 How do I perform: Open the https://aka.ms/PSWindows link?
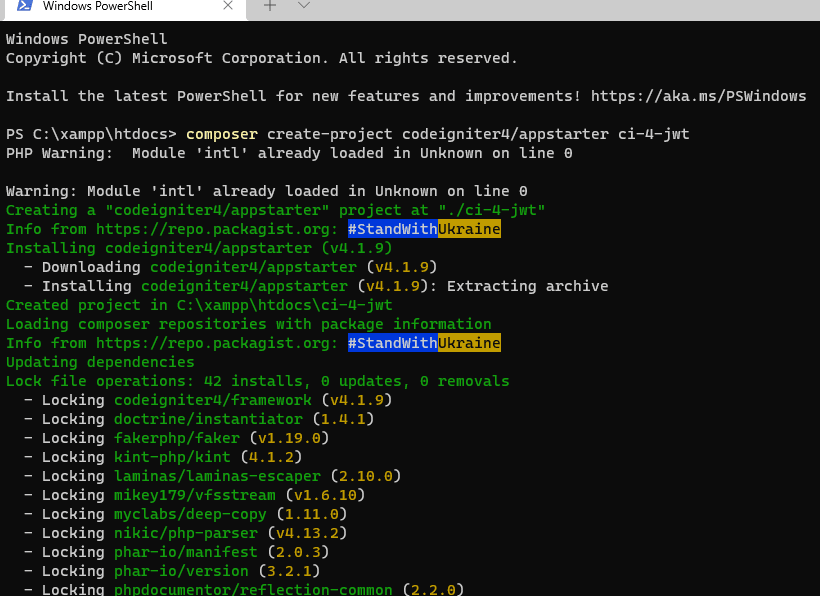[699, 96]
